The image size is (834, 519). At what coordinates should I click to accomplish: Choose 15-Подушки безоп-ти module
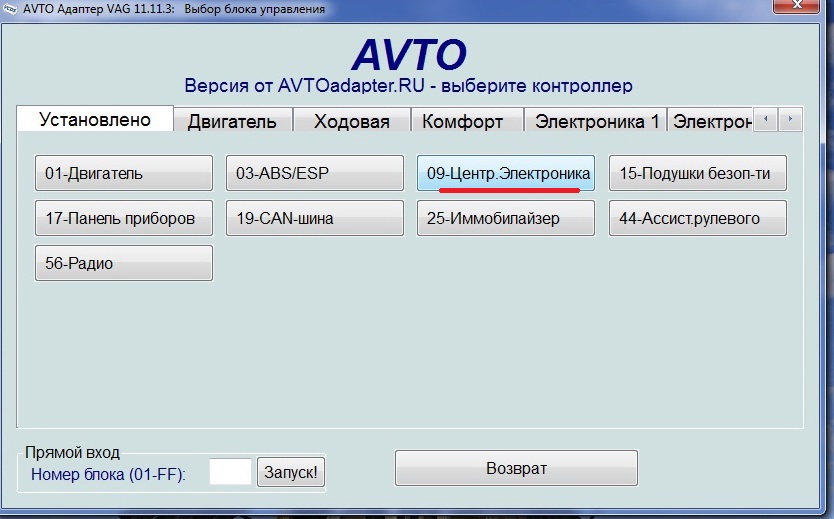[697, 173]
